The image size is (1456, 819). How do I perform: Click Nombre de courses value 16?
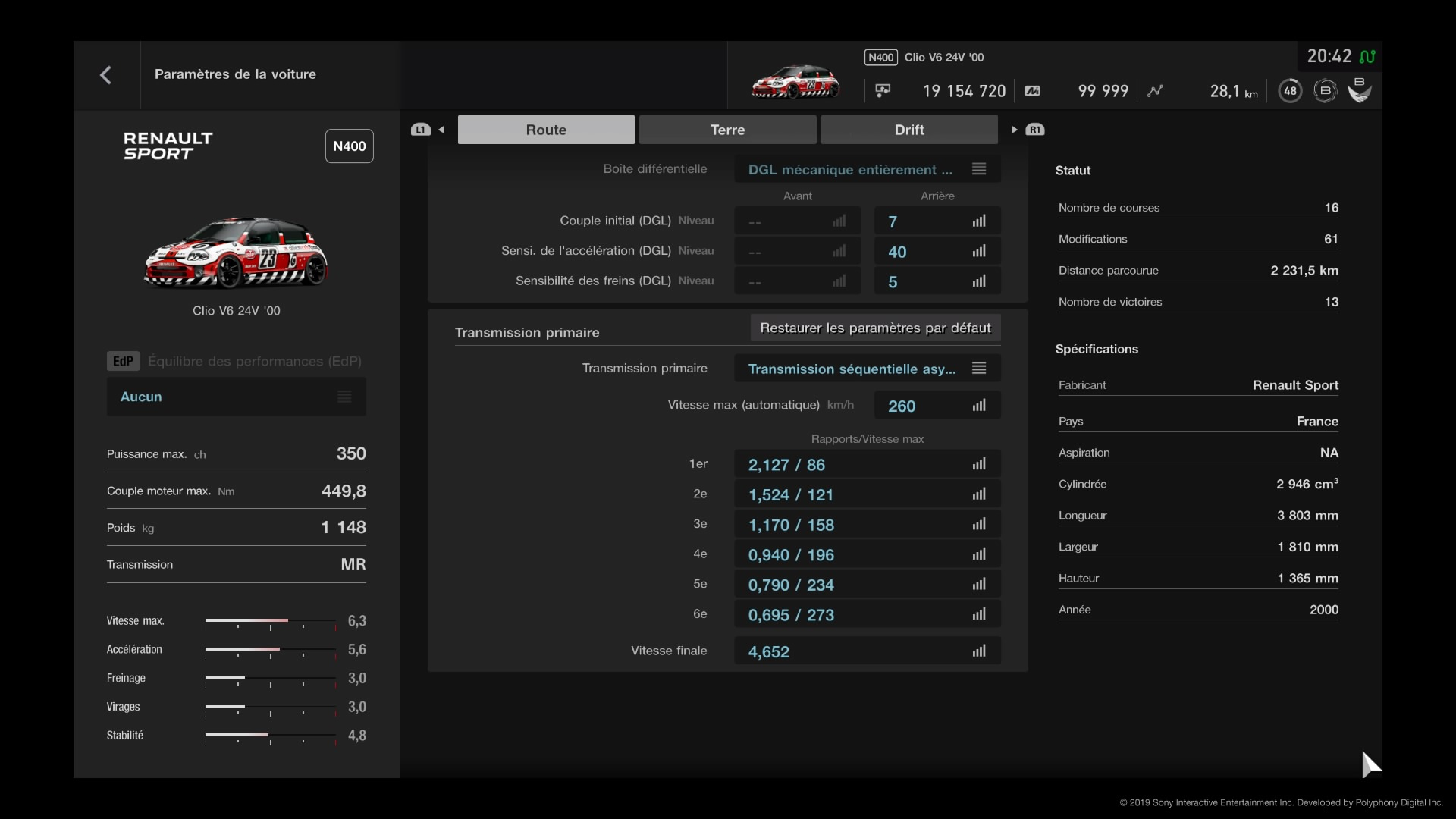pos(1331,208)
